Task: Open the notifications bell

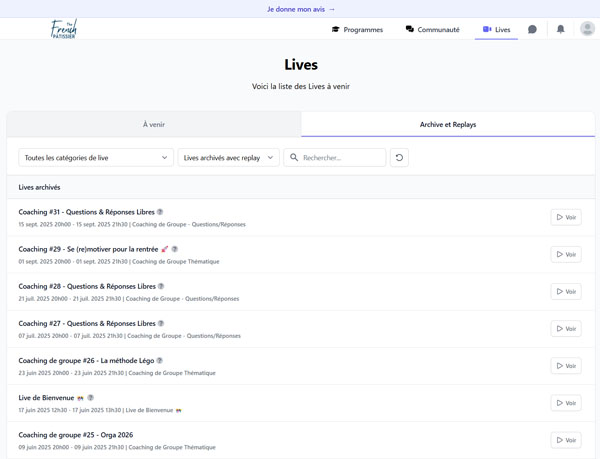Action: coord(560,30)
